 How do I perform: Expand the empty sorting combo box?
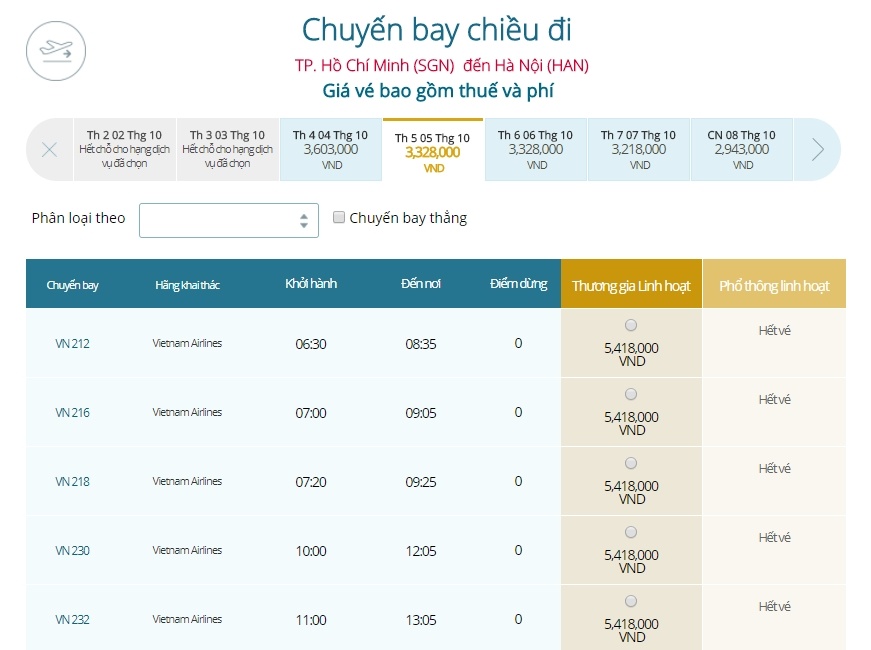[x=228, y=218]
